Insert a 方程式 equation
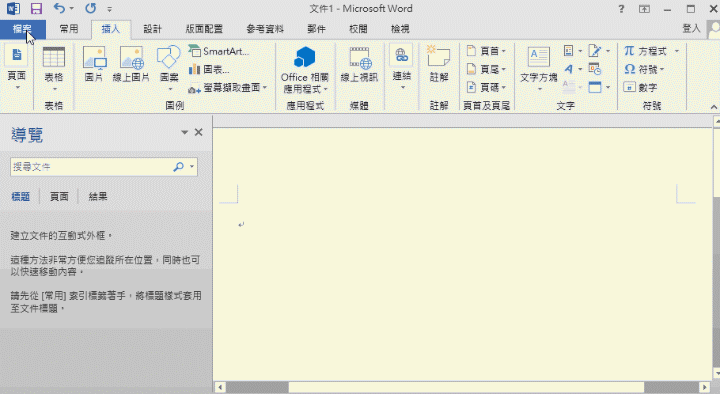This screenshot has width=720, height=394. (x=645, y=51)
